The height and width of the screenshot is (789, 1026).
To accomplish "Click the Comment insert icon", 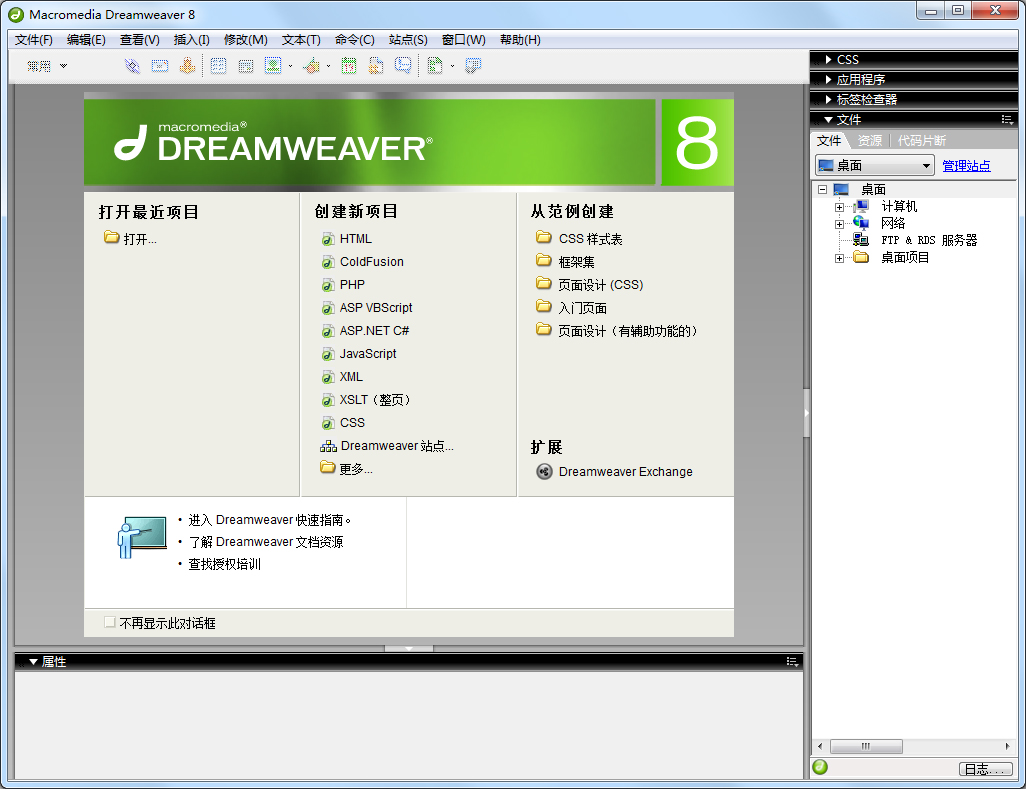I will [x=403, y=65].
